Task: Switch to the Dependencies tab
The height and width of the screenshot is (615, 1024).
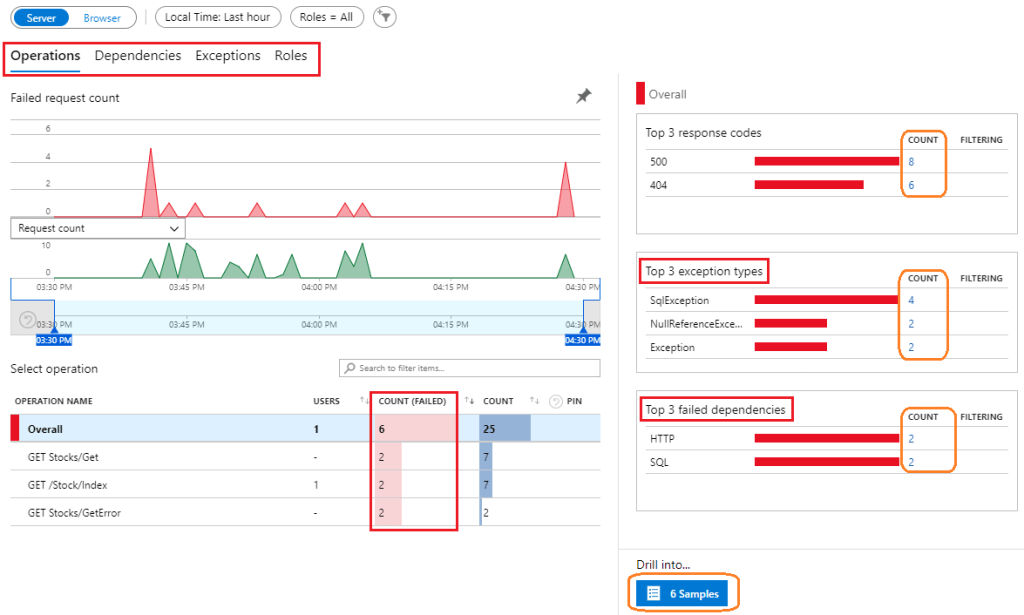Action: [138, 56]
